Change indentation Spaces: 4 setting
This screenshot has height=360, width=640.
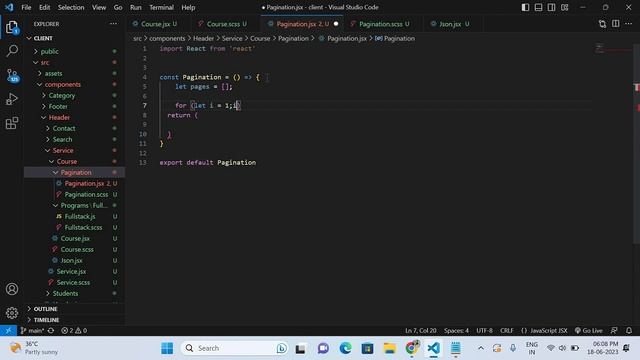(456, 330)
